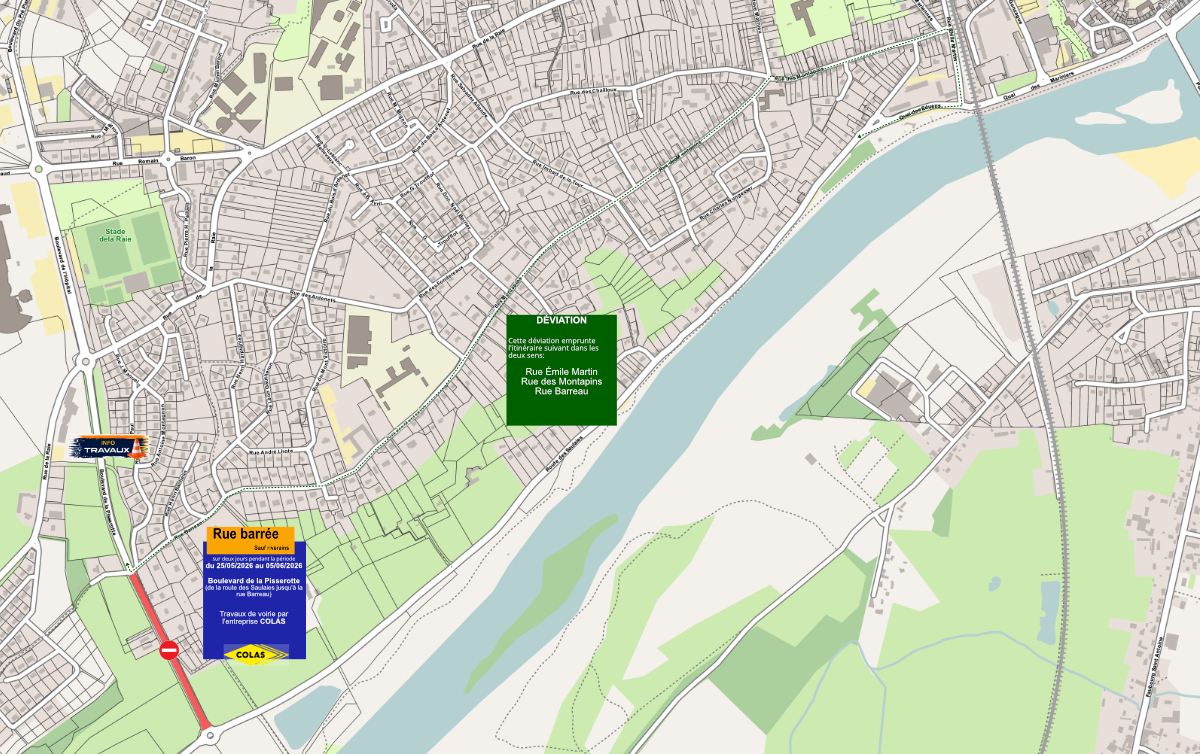Click the red no-entry sign icon

click(x=169, y=650)
